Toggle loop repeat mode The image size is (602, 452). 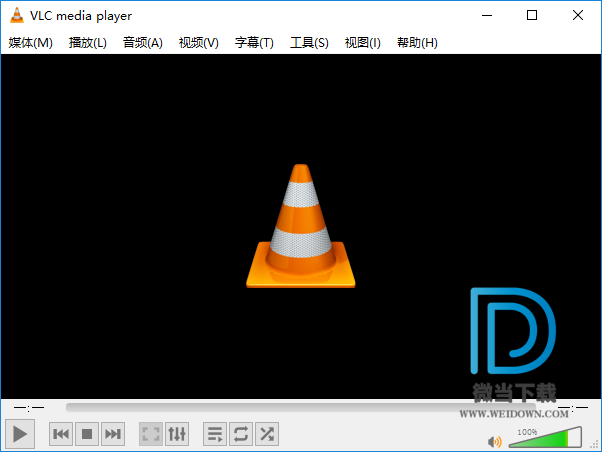click(x=241, y=434)
